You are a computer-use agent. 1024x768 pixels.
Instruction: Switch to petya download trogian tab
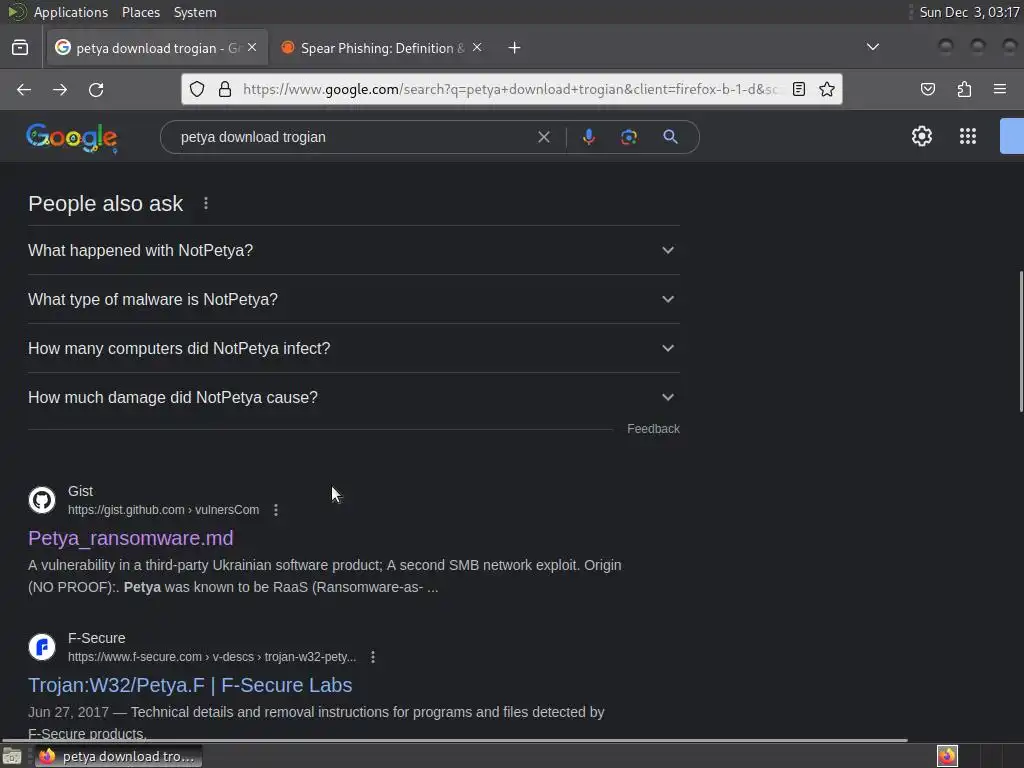click(157, 48)
